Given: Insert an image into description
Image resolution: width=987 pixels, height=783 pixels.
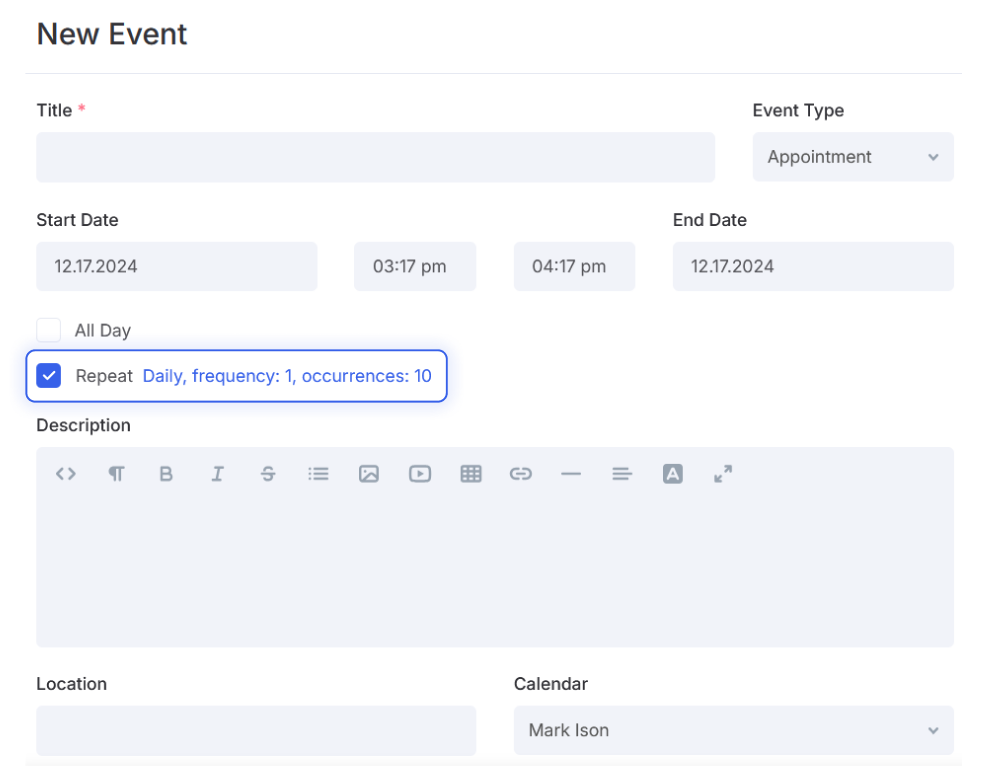Looking at the screenshot, I should [369, 474].
